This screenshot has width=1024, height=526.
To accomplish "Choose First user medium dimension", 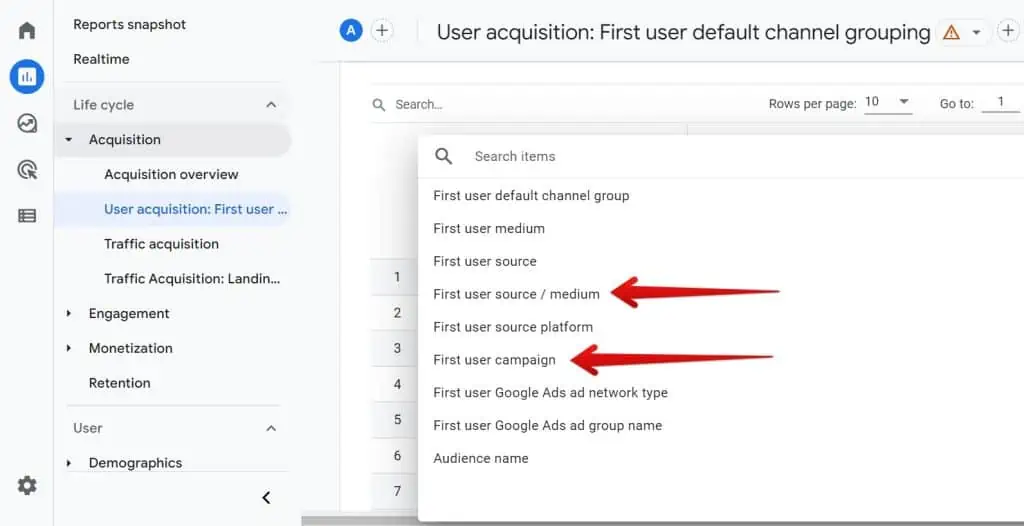I will [x=488, y=228].
